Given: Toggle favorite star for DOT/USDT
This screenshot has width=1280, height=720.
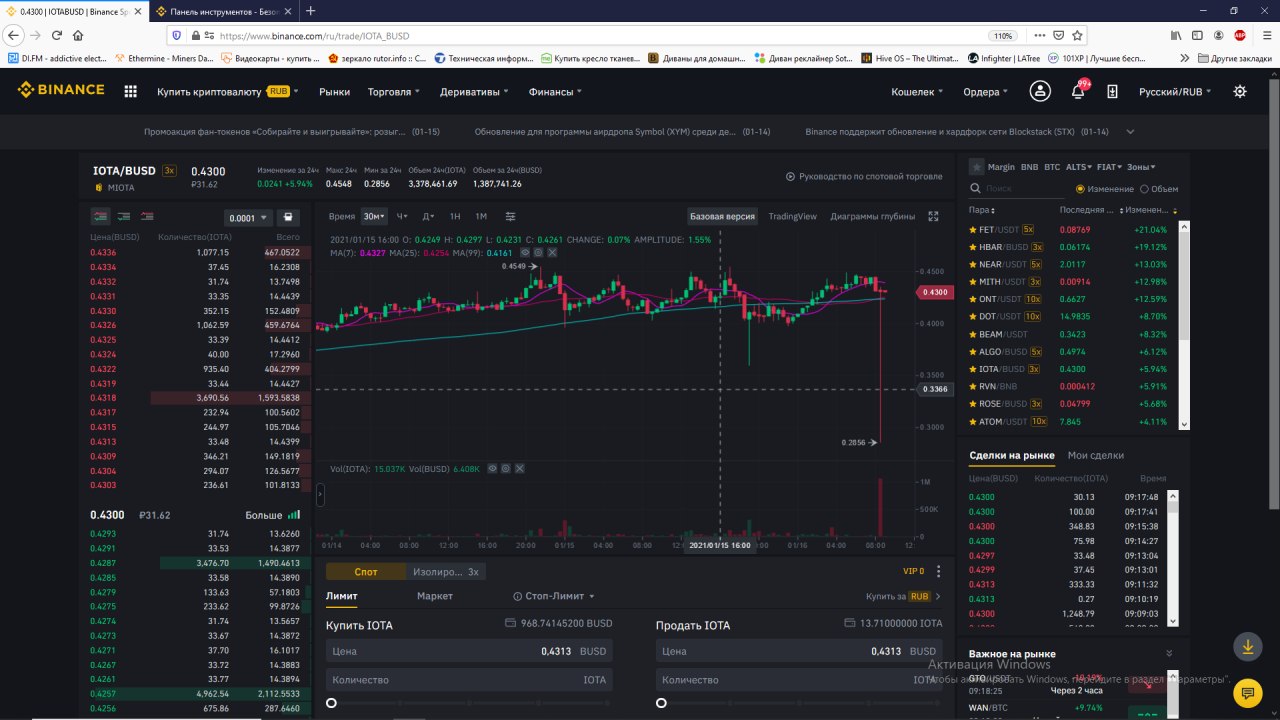Looking at the screenshot, I should coord(973,316).
